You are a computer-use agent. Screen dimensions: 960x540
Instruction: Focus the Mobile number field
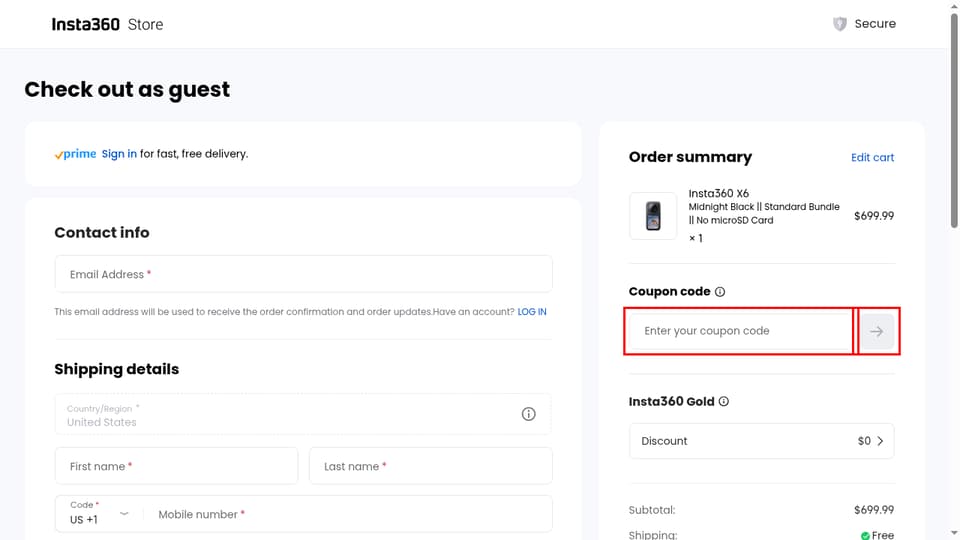(349, 514)
